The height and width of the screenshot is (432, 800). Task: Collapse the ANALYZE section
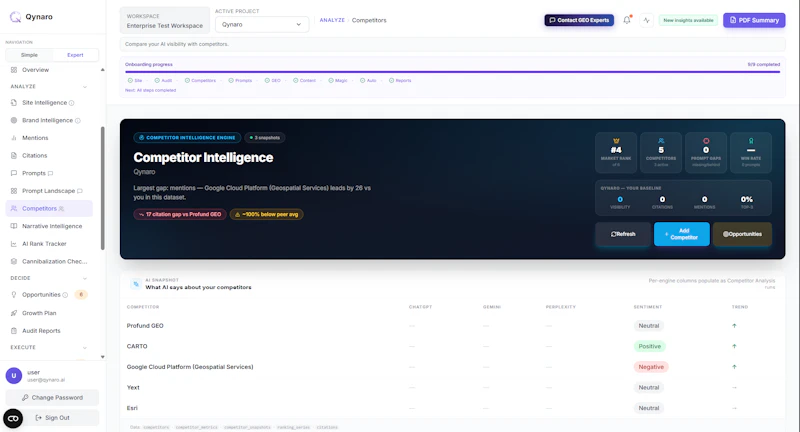pyautogui.click(x=85, y=87)
